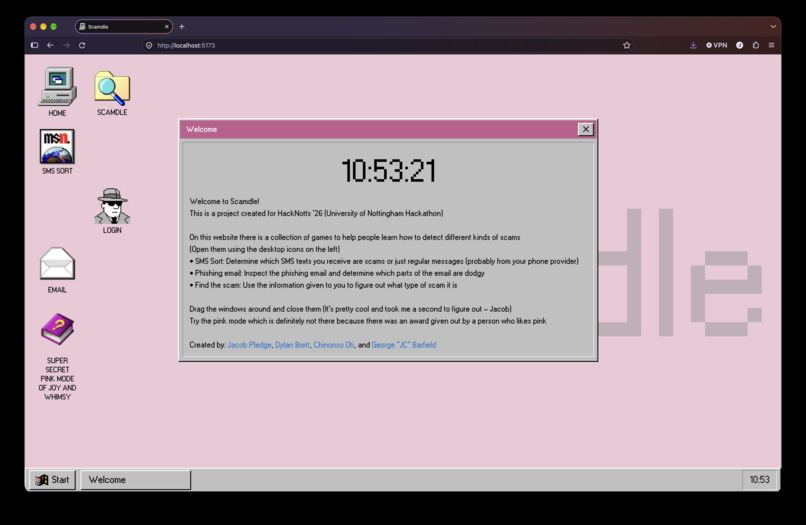Reload the page with the refresh icon
806x525 pixels.
pos(82,45)
